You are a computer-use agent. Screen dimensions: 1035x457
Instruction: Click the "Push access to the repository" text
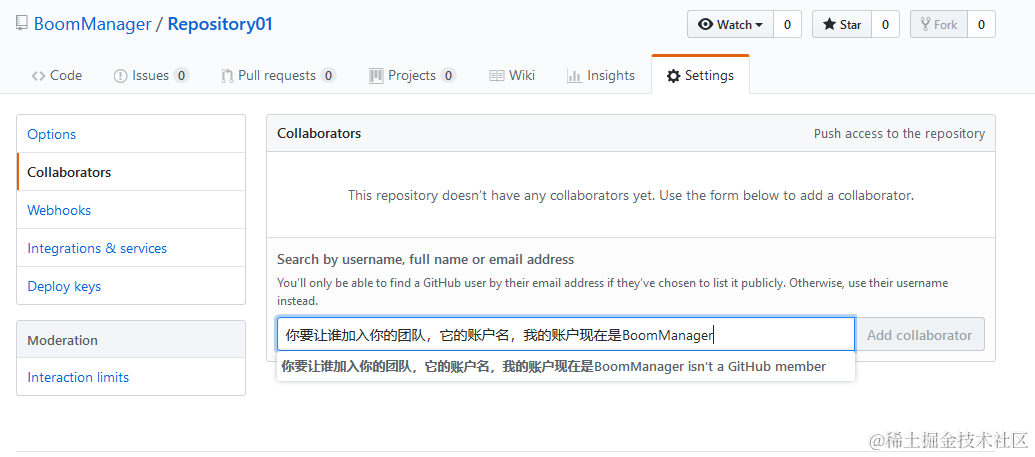pos(899,133)
